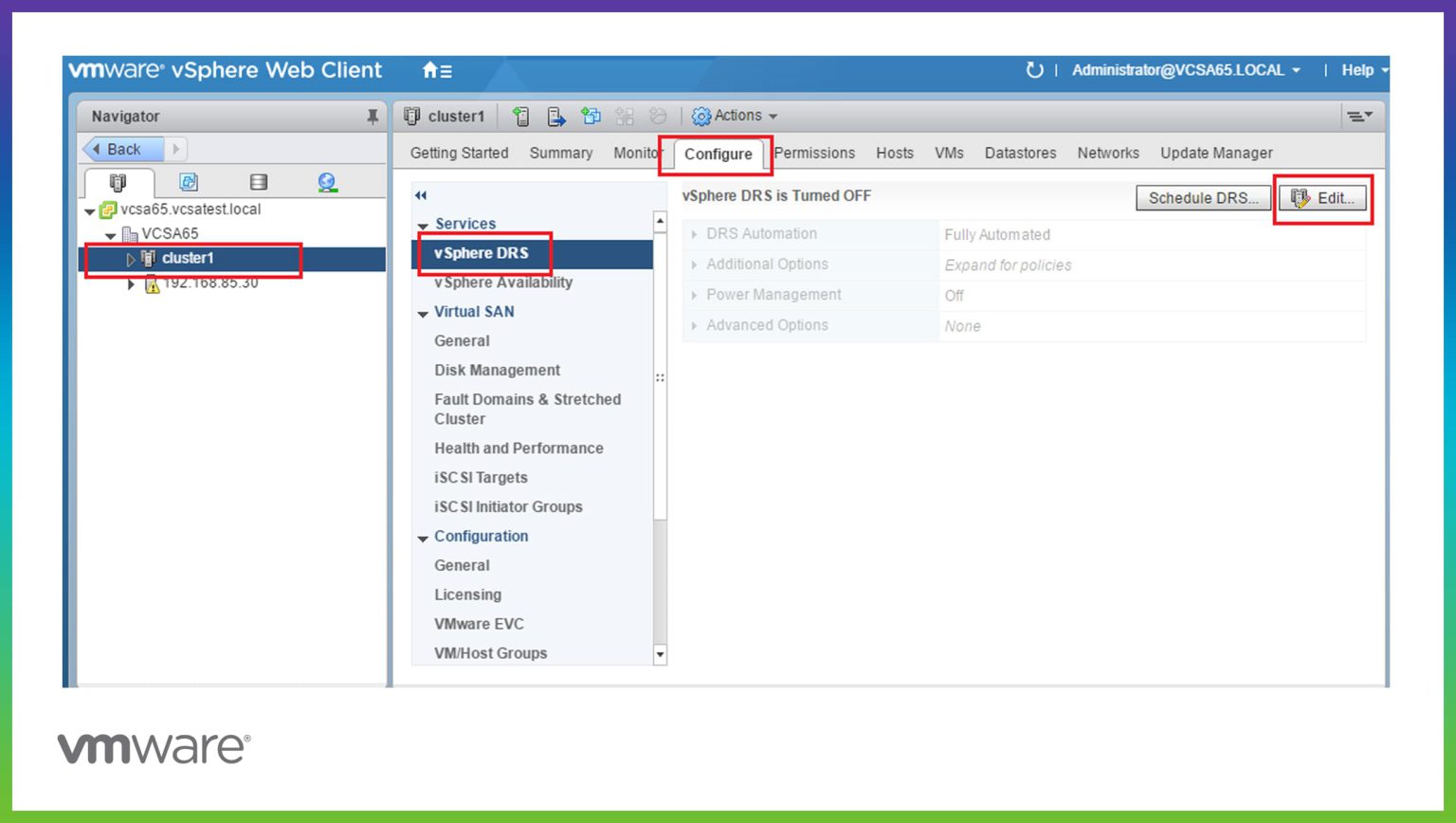Open the VMs and Templates navigator tab
1456x823 pixels.
click(189, 182)
